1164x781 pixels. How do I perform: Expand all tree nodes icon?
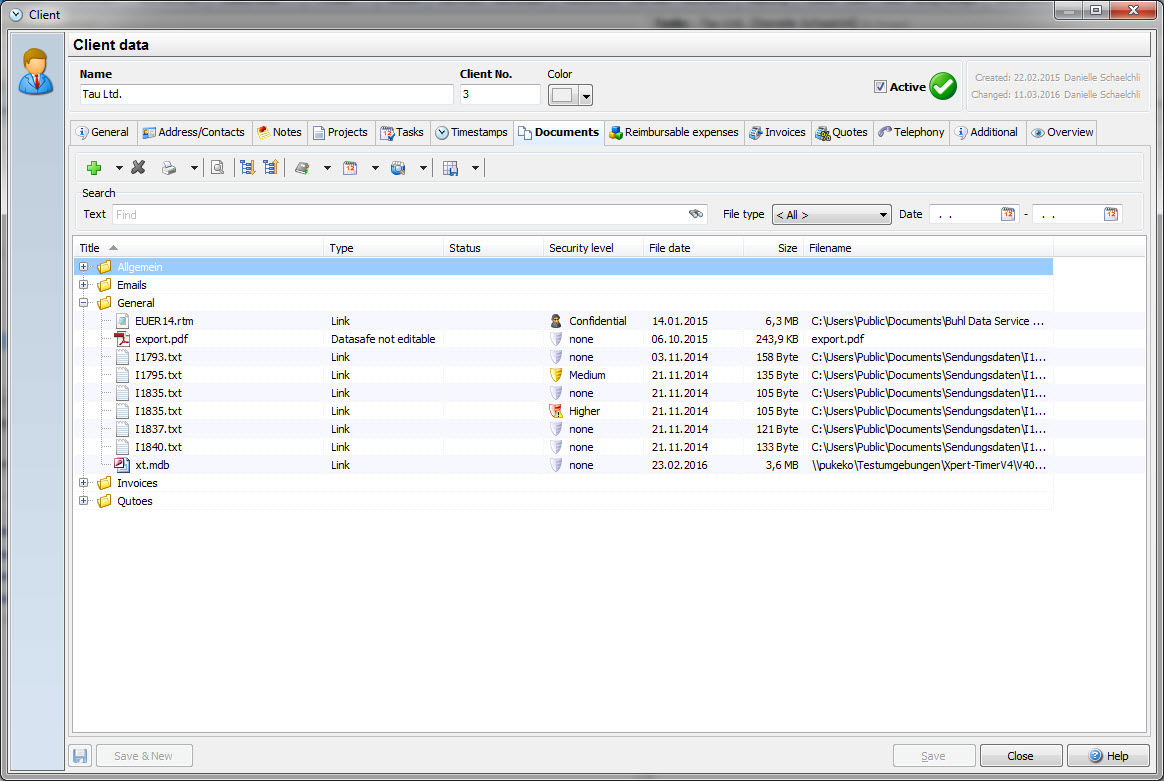[x=247, y=168]
